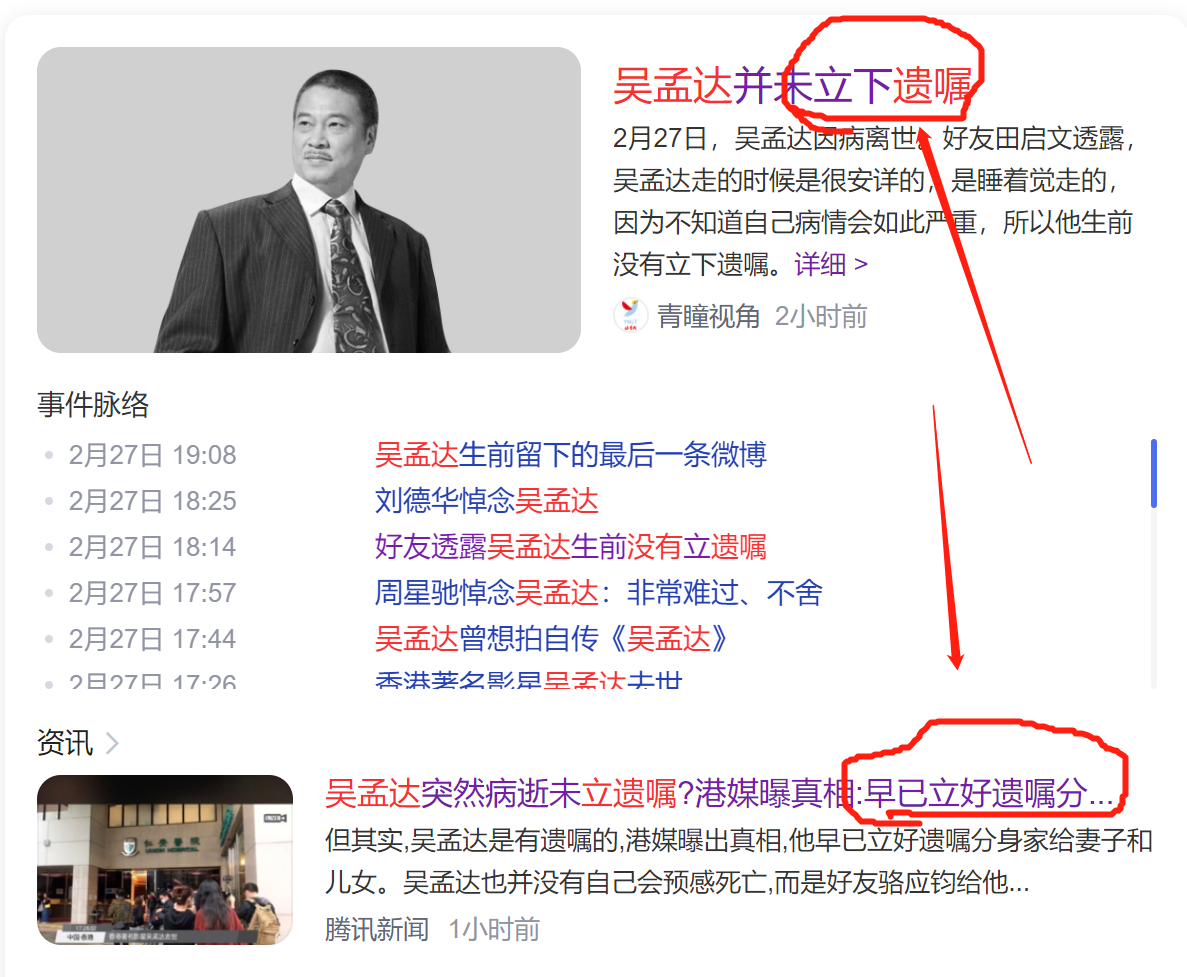Open the 资讯 section heading
Image resolution: width=1187 pixels, height=977 pixels.
coord(65,742)
